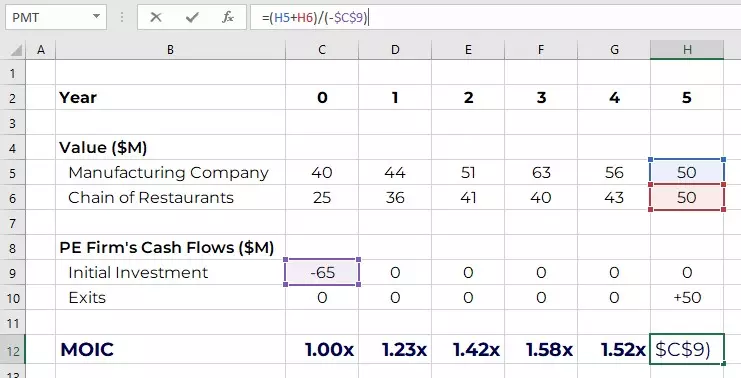Select all cells with the corner triangle

pos(16,50)
